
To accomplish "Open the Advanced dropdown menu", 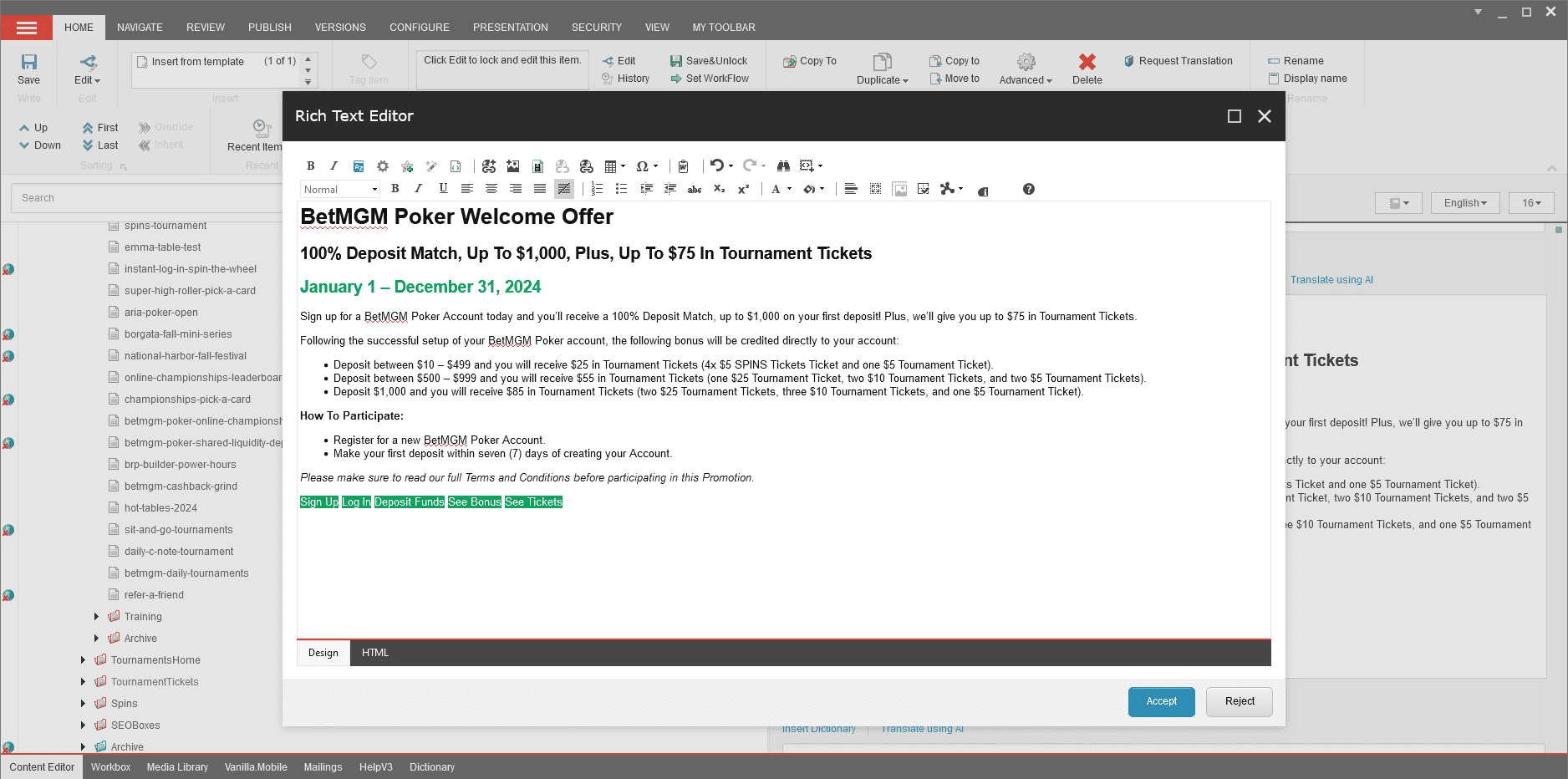I will pos(1026,69).
